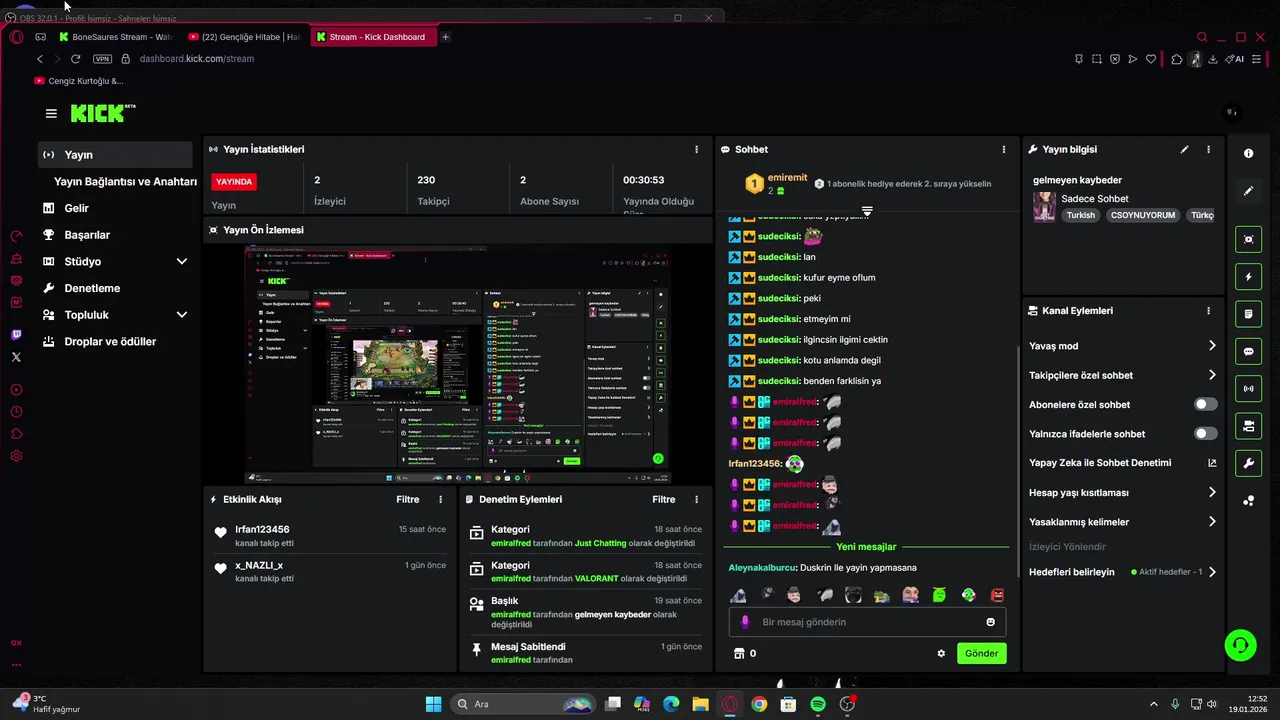Open Takipçilere özel sohbet arrow

pyautogui.click(x=1212, y=376)
